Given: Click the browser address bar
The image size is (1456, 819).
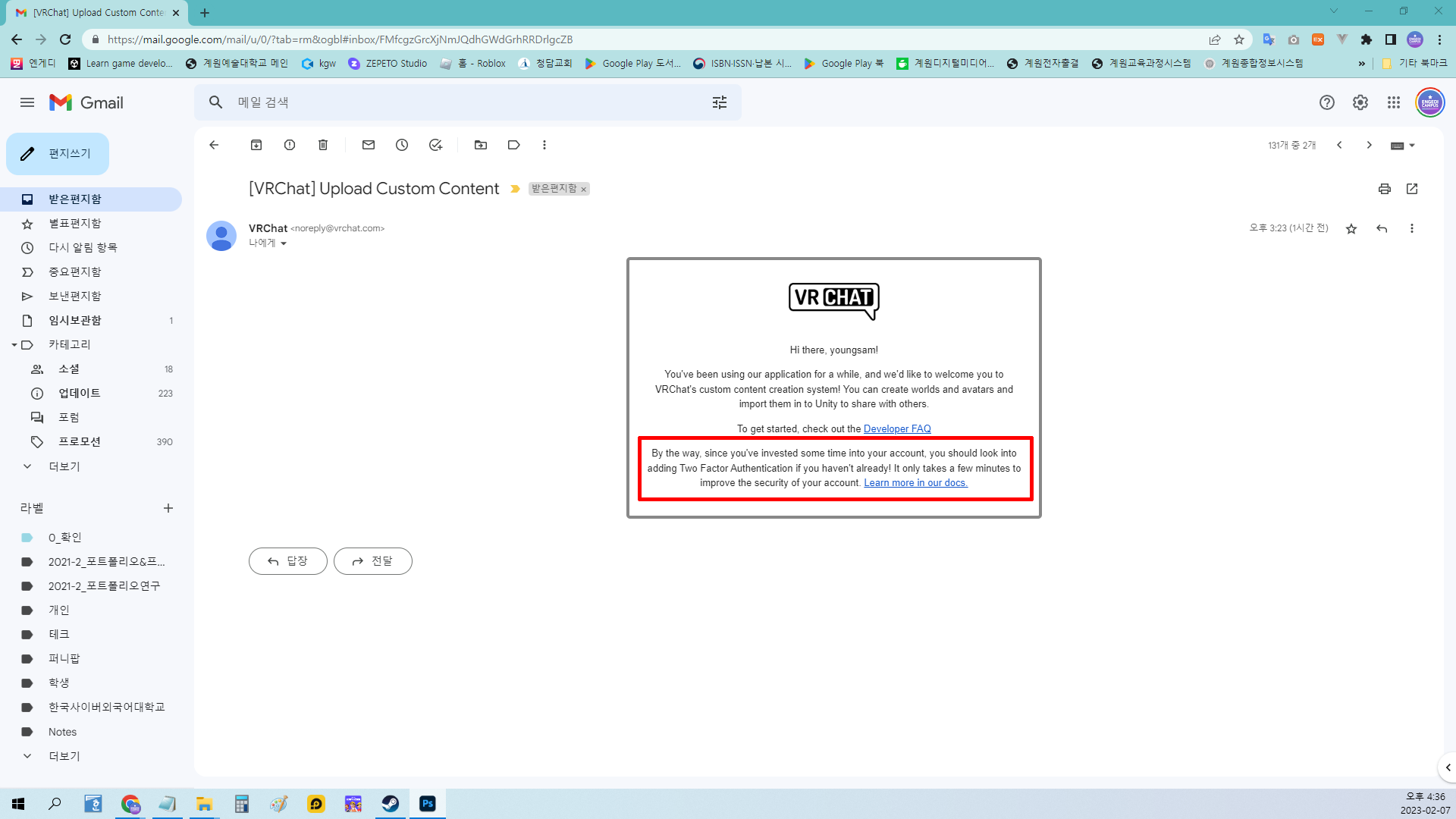Looking at the screenshot, I should (x=652, y=39).
